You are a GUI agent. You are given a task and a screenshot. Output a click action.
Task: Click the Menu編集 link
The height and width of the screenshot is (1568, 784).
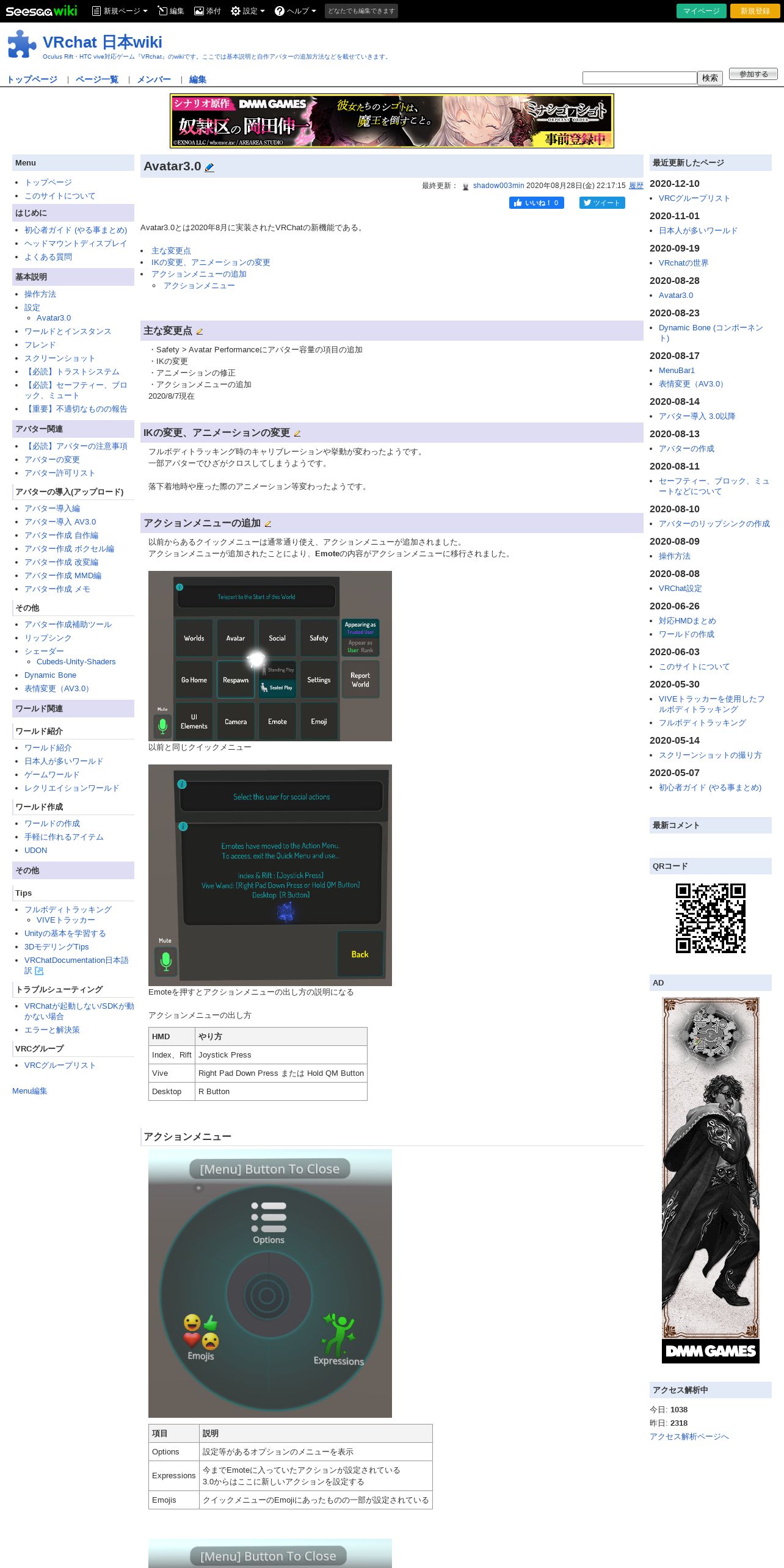point(30,1091)
